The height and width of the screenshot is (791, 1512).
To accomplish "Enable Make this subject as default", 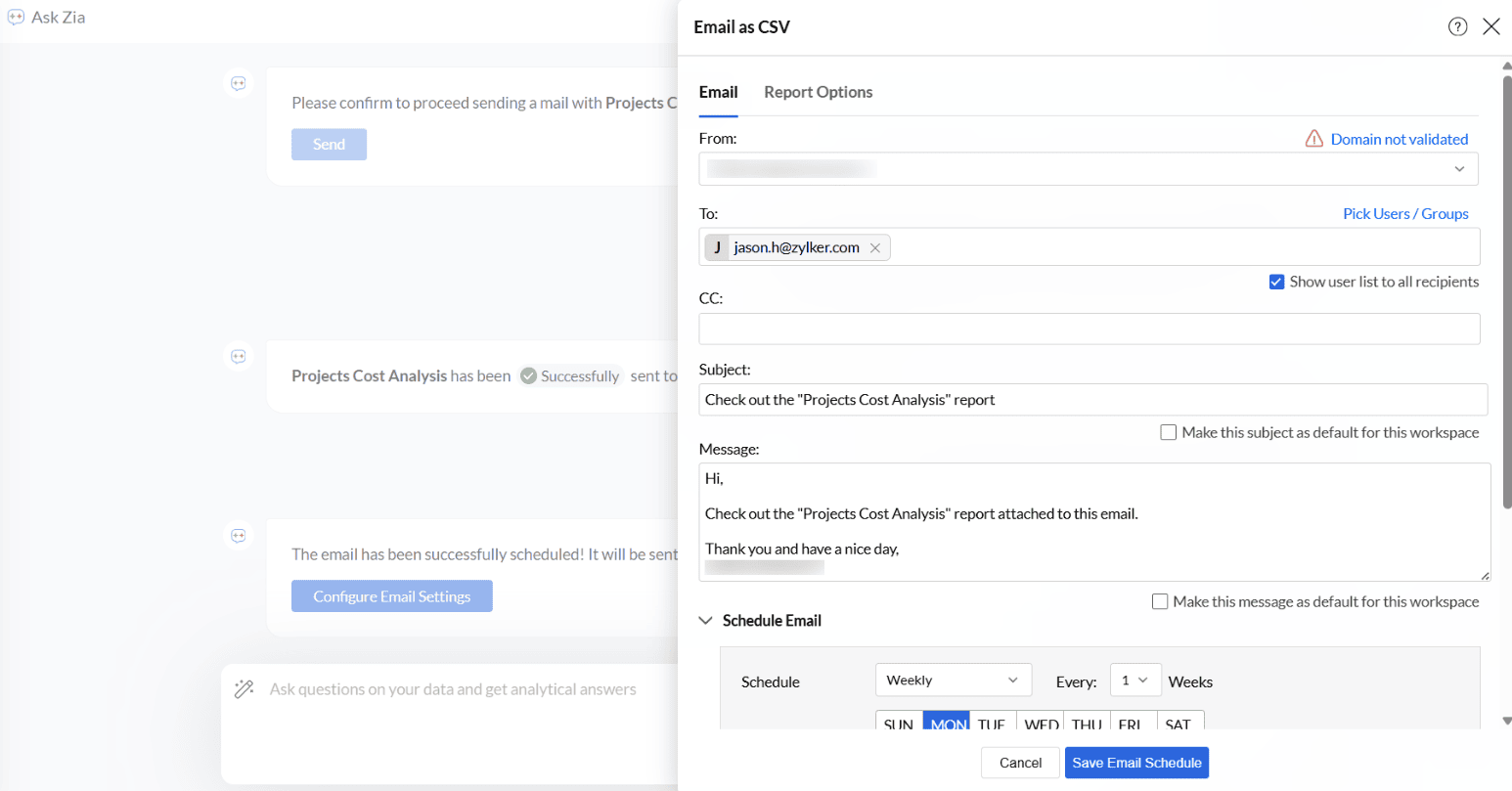I will [x=1168, y=432].
